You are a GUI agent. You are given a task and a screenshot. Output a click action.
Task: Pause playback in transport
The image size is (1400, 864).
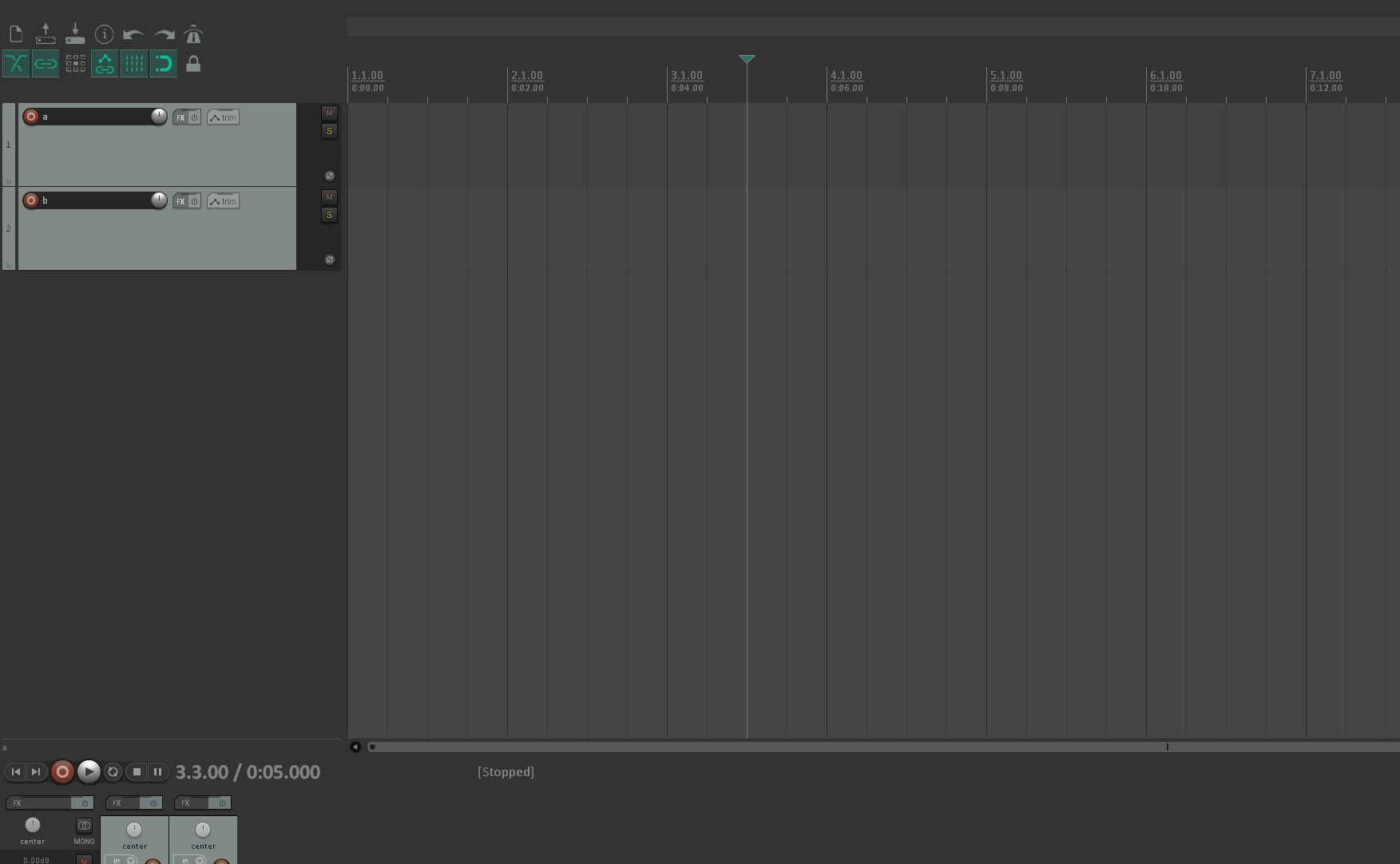[157, 771]
